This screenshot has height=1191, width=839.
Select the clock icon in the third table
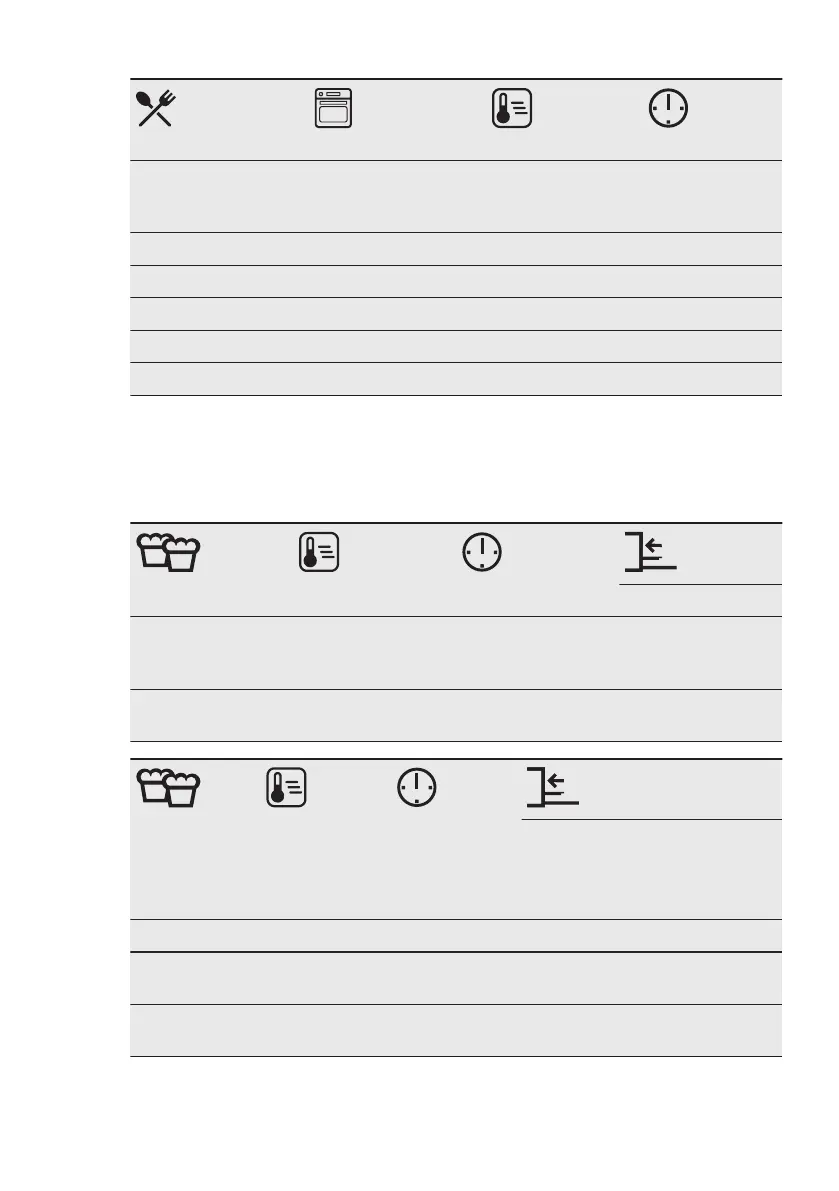tap(417, 788)
